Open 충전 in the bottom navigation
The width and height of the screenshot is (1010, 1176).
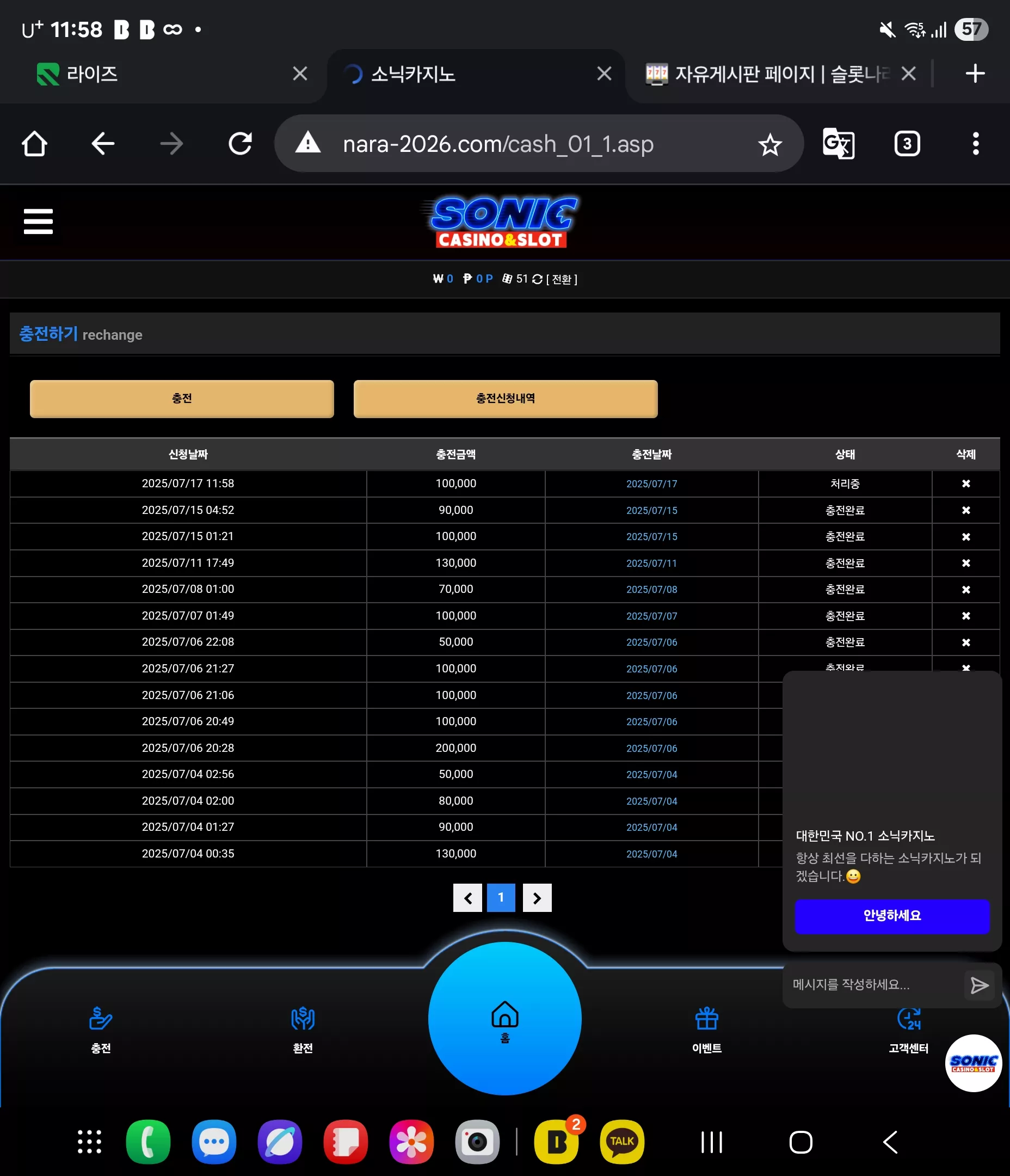tap(101, 1030)
